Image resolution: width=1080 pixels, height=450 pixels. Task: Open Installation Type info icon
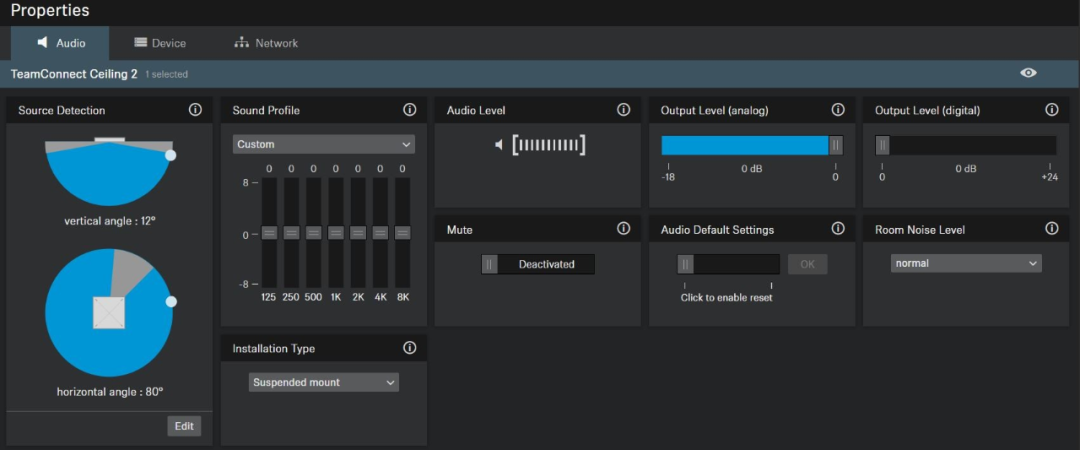[410, 348]
